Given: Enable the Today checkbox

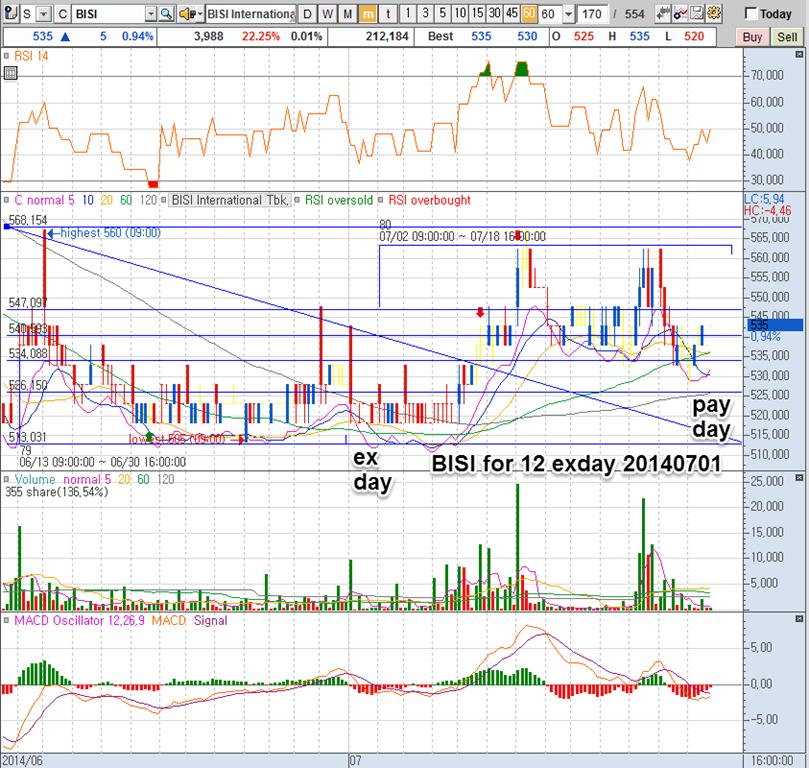Looking at the screenshot, I should pos(751,14).
